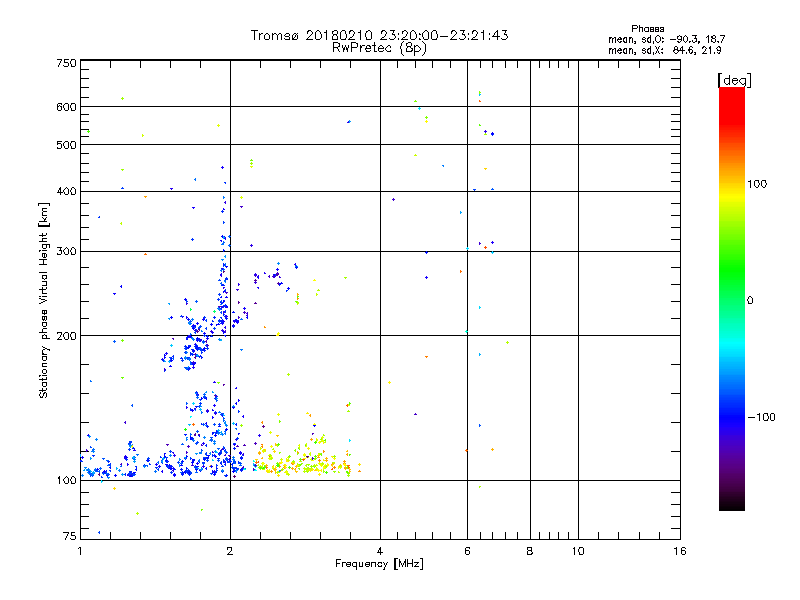Select the 'mean, sd,O: -90.3, 18.7' statistic

coord(666,39)
